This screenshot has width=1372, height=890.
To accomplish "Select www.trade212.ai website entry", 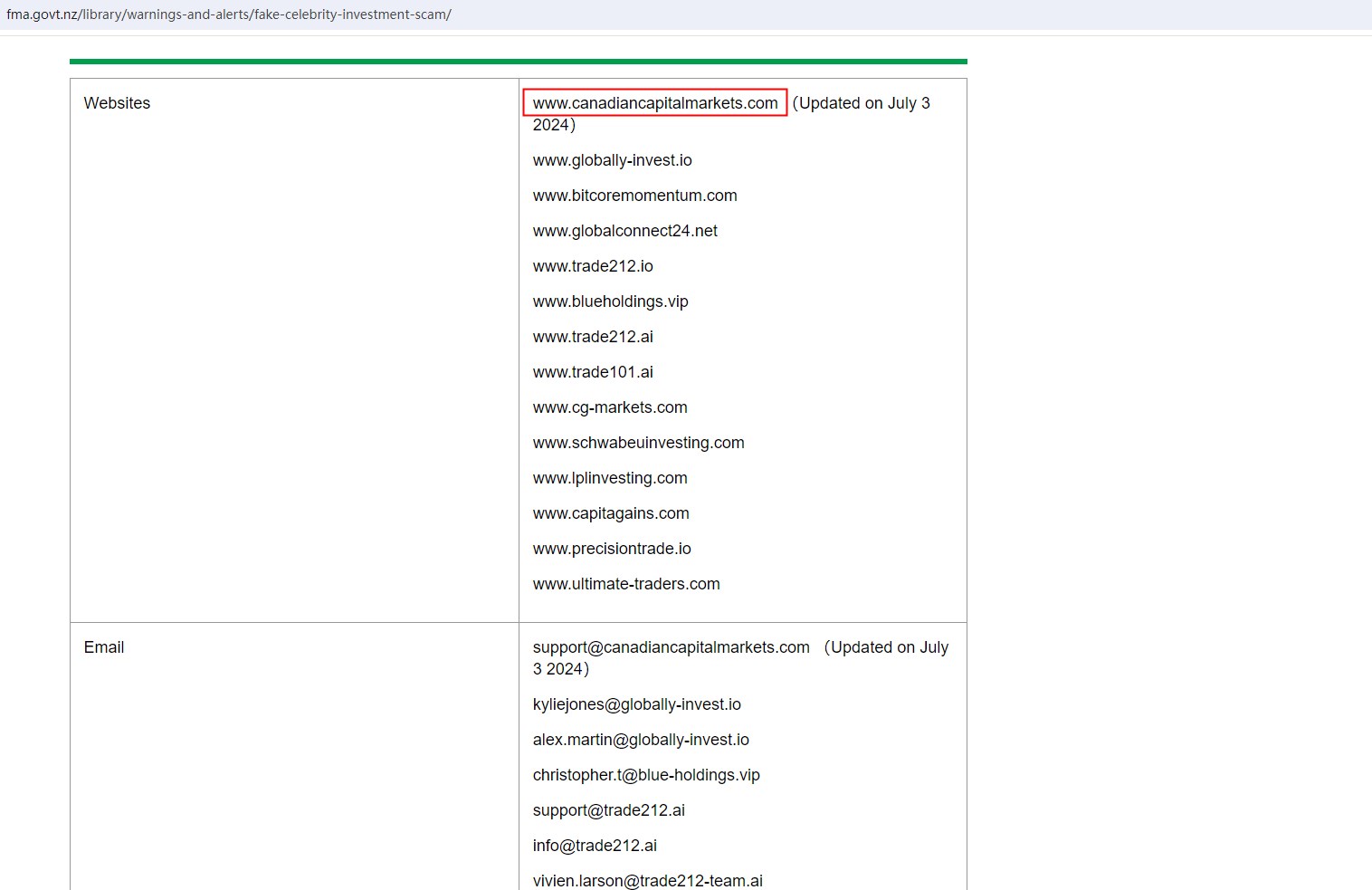I will coord(593,337).
